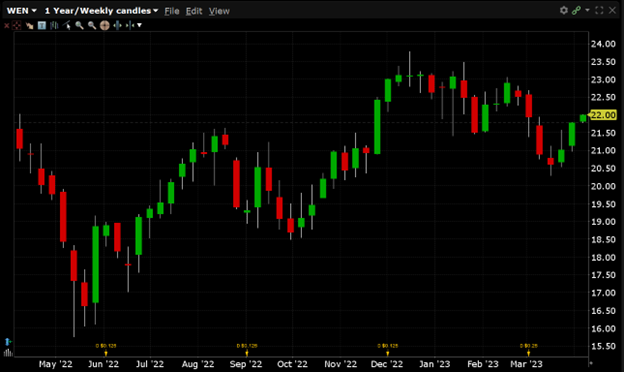624x372 pixels.
Task: Click the blue up-arrow icon at chart bottom-left
Action: tap(8, 342)
